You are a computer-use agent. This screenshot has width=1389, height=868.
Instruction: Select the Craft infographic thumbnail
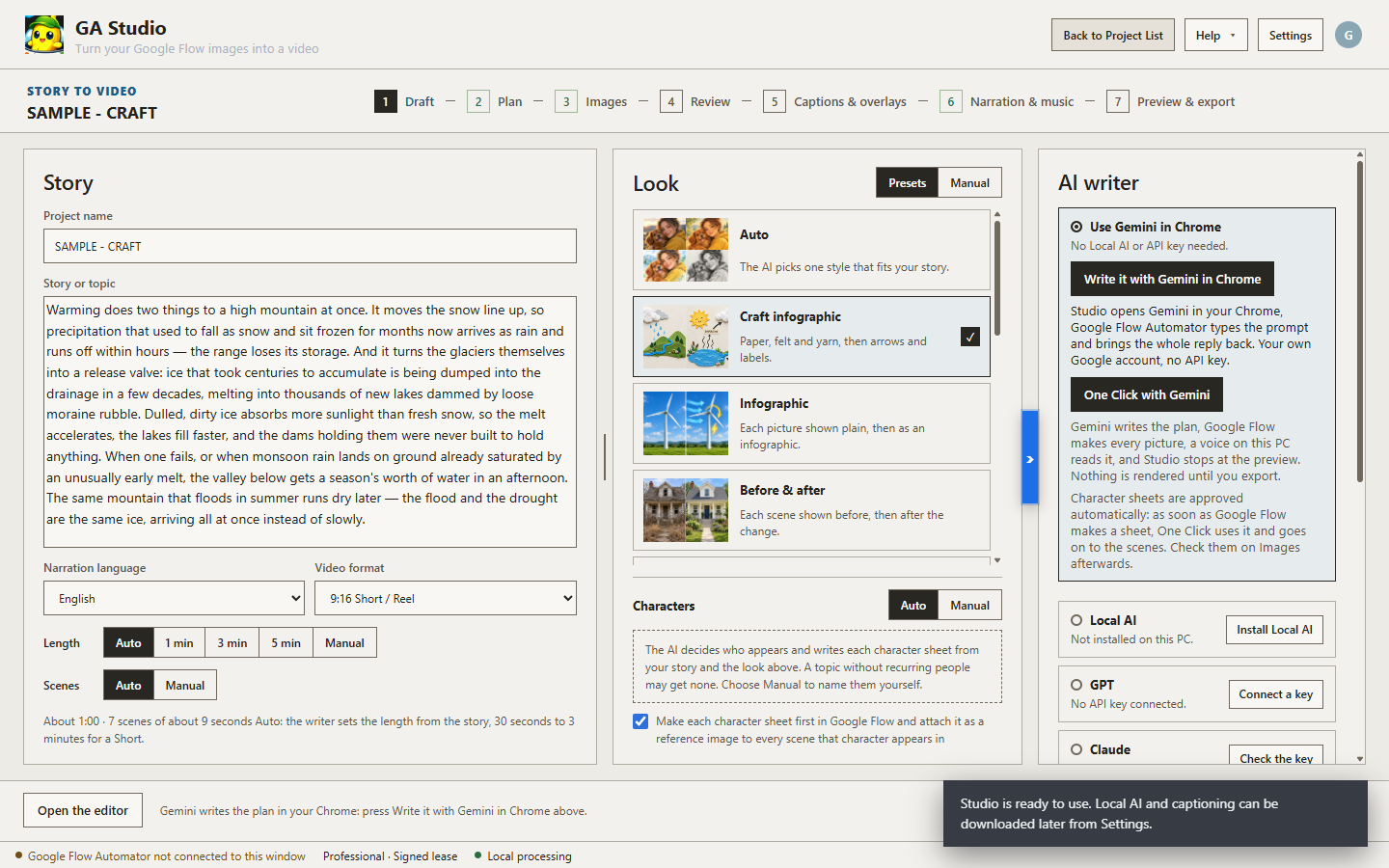pos(686,337)
